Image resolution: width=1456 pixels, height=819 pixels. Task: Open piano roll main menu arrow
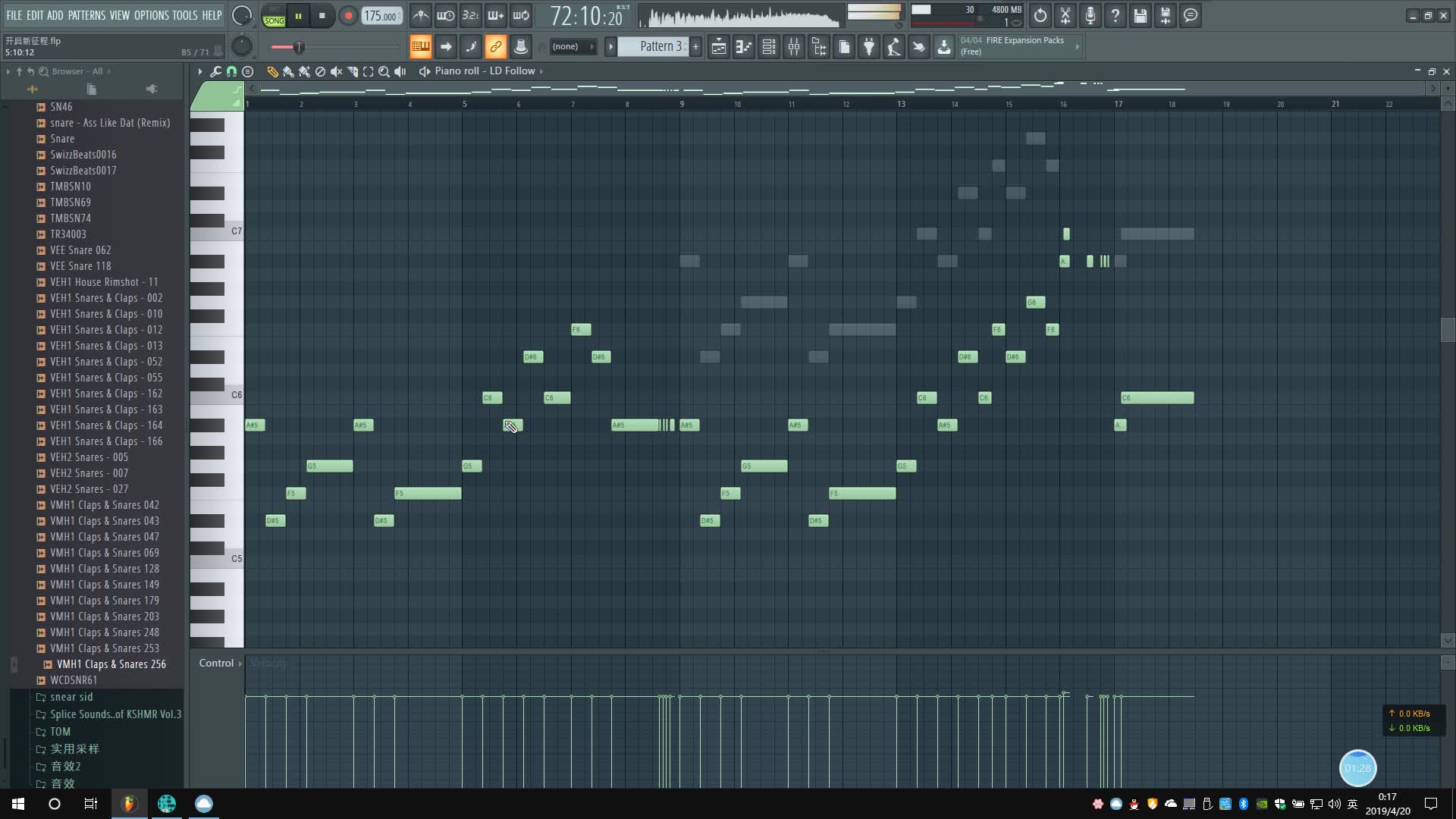tap(199, 71)
